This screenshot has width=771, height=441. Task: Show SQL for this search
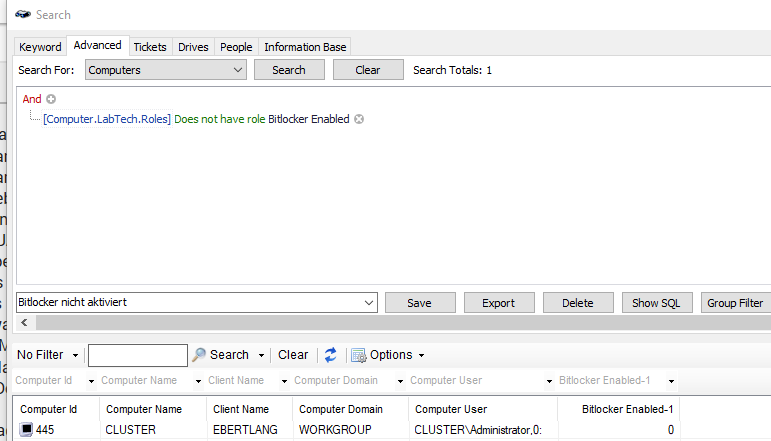(x=657, y=303)
